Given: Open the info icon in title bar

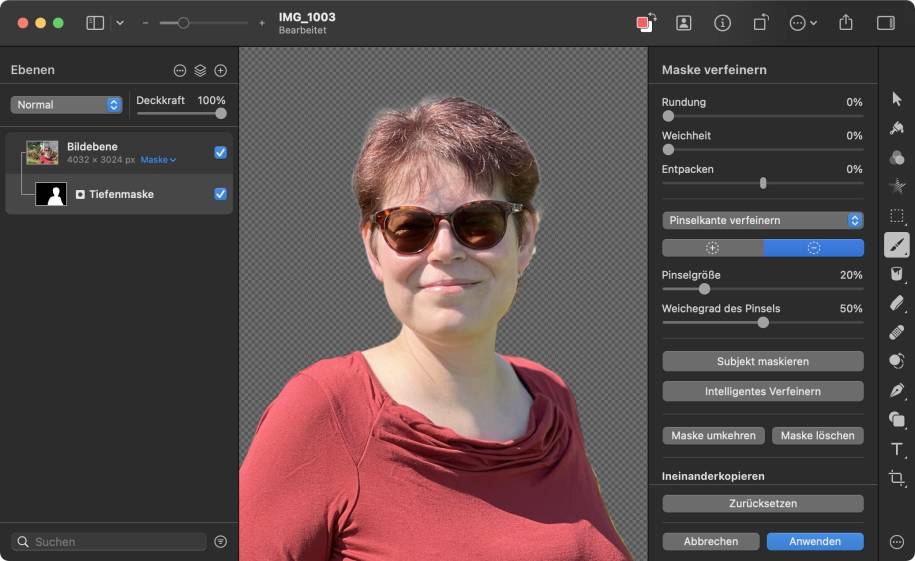Looking at the screenshot, I should [722, 23].
